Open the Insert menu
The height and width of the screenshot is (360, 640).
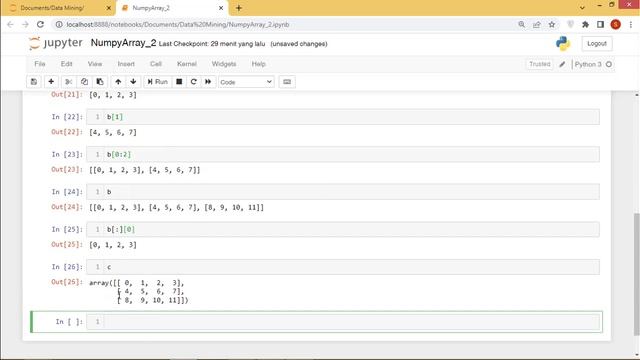click(126, 64)
